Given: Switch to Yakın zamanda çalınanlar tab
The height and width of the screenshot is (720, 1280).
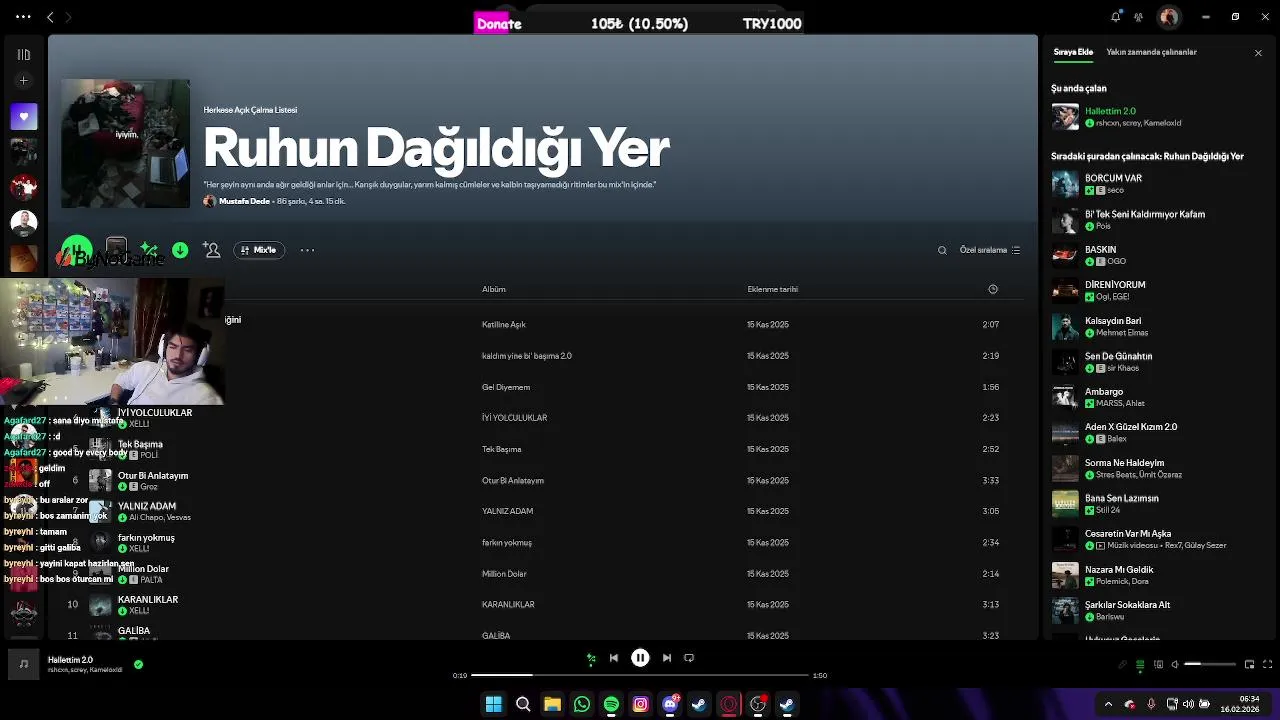Looking at the screenshot, I should pyautogui.click(x=1151, y=52).
